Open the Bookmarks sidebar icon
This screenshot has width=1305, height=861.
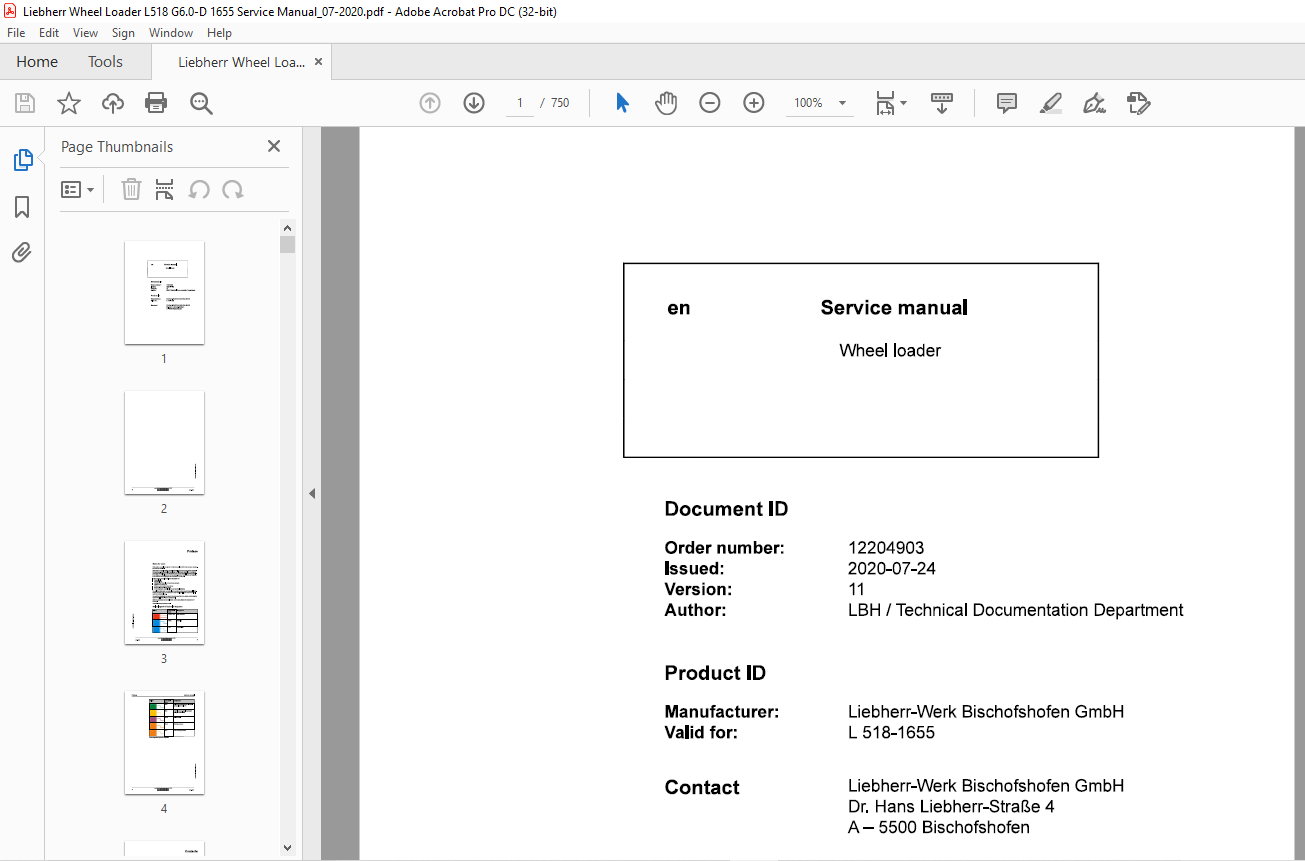point(22,207)
